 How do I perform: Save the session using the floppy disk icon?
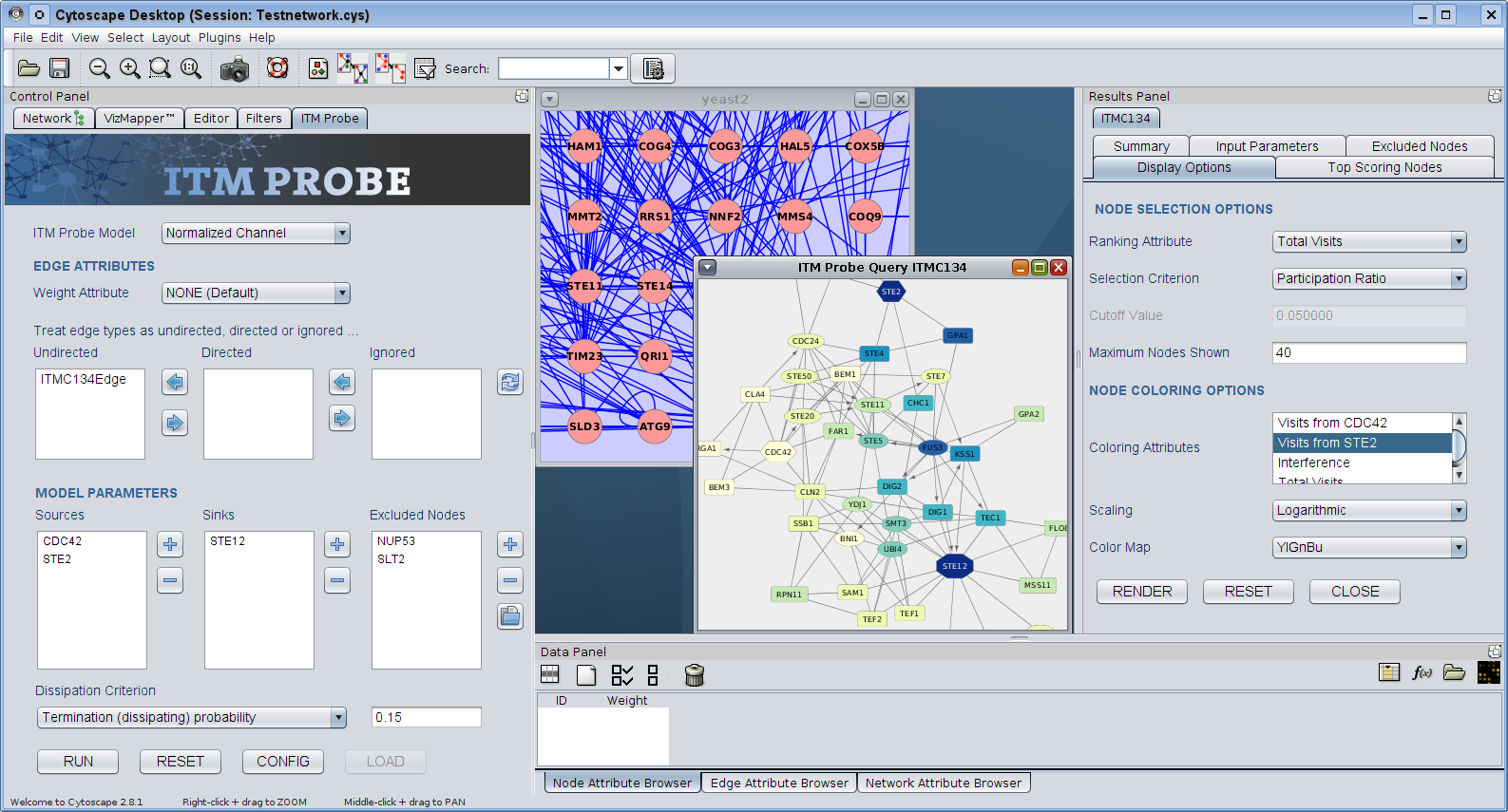(x=60, y=68)
